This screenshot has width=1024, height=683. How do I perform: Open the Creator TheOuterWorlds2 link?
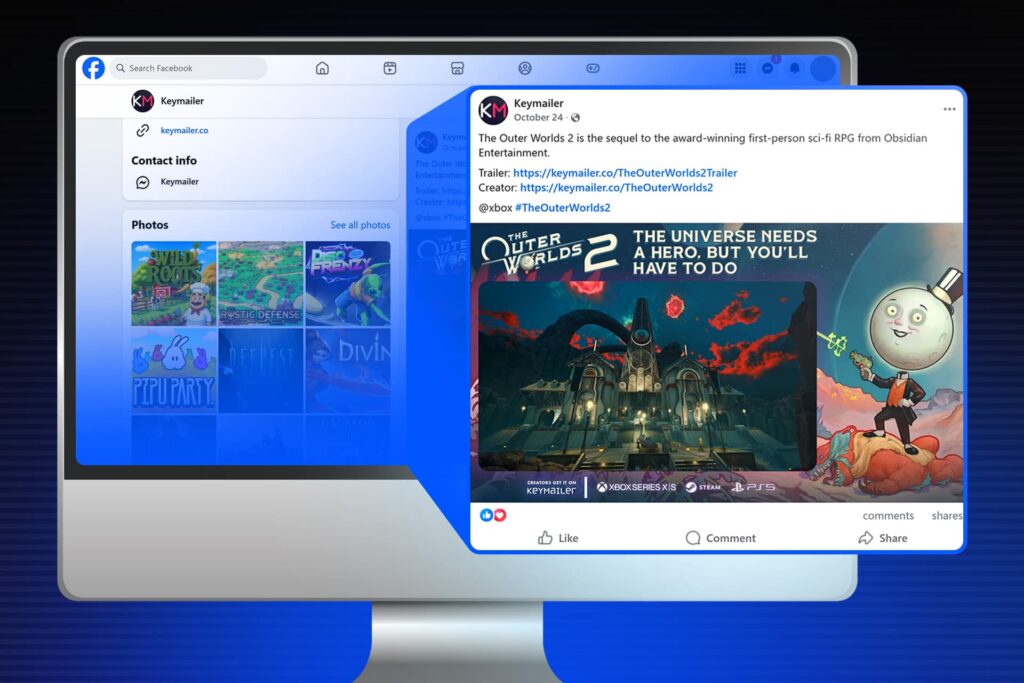616,187
